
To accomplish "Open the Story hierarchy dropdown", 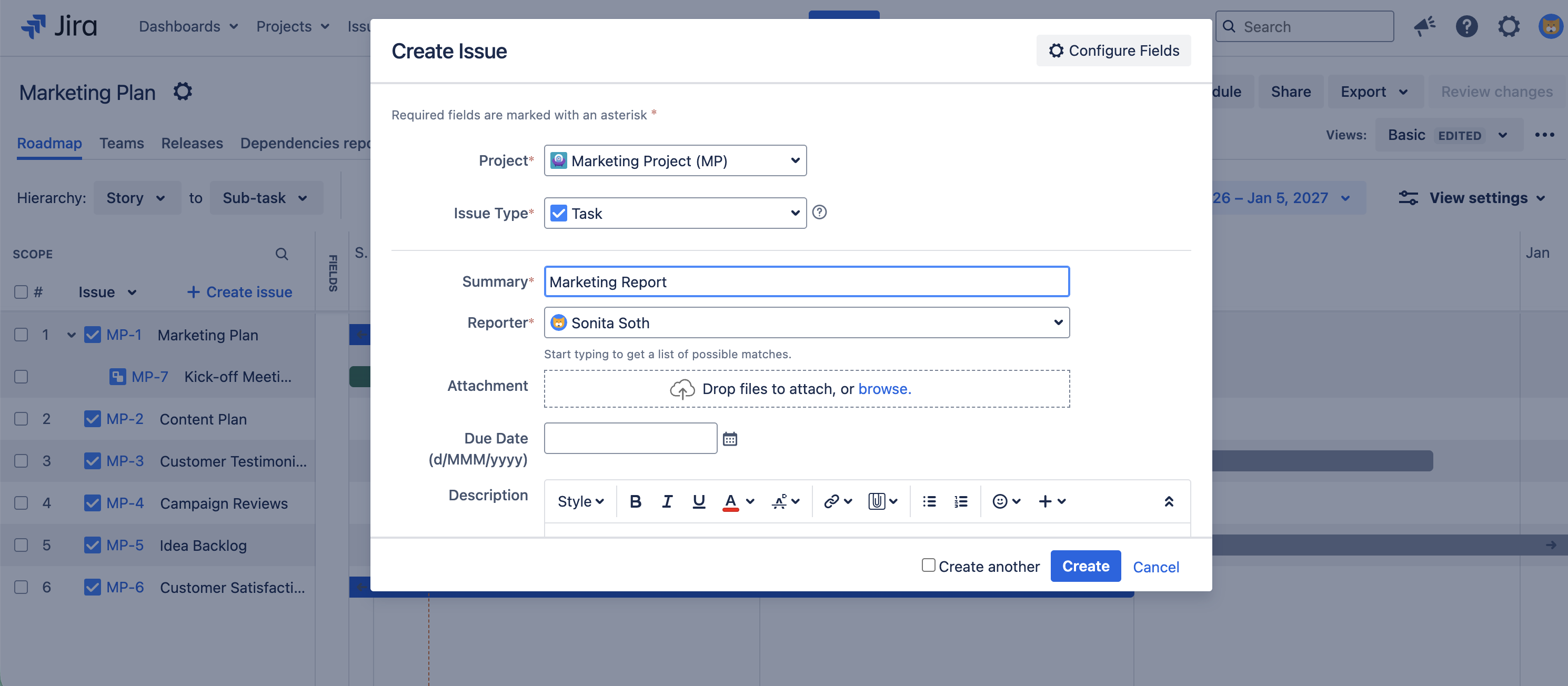I will point(136,198).
